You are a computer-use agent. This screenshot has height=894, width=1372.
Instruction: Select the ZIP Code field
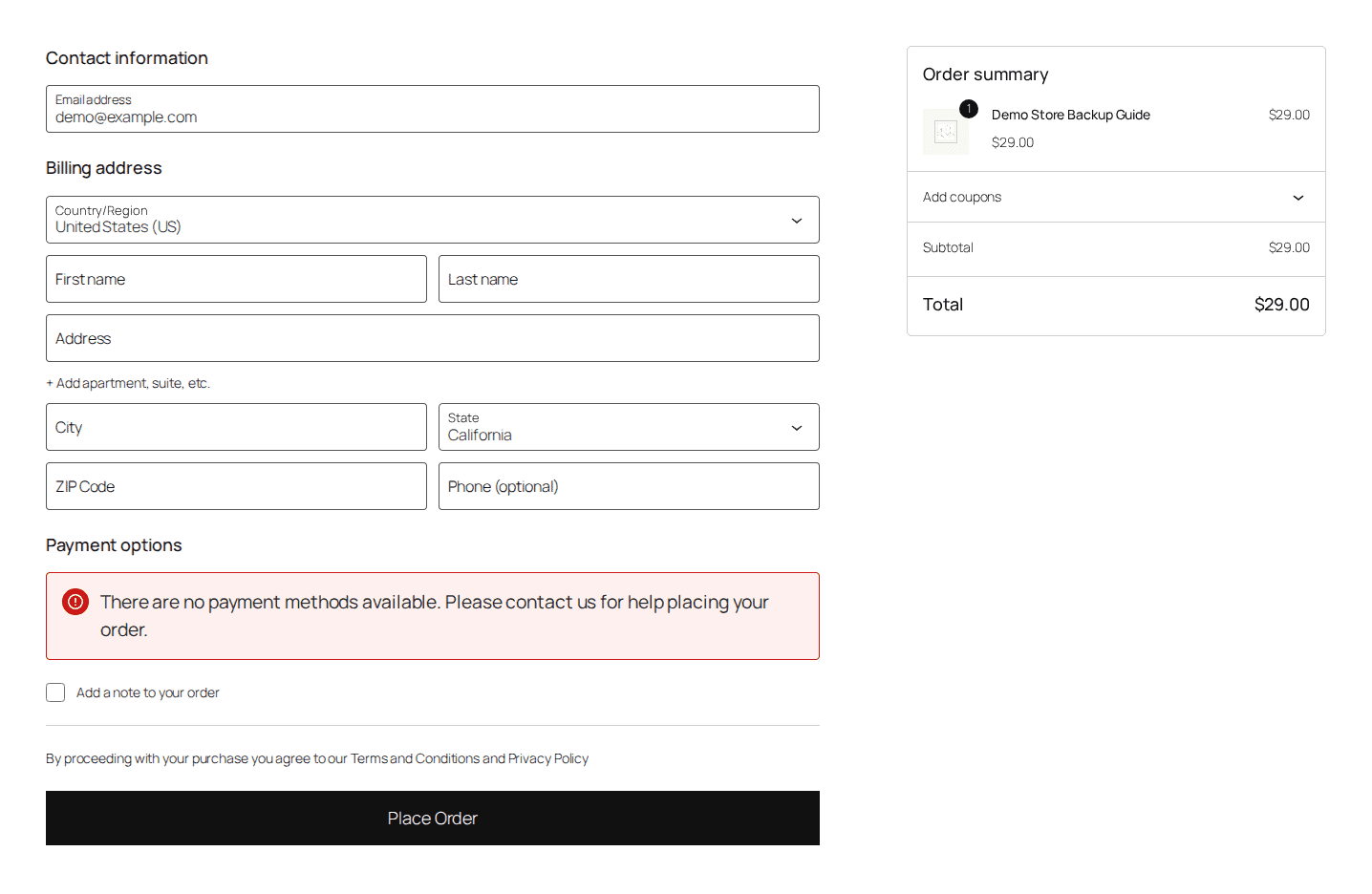(236, 486)
